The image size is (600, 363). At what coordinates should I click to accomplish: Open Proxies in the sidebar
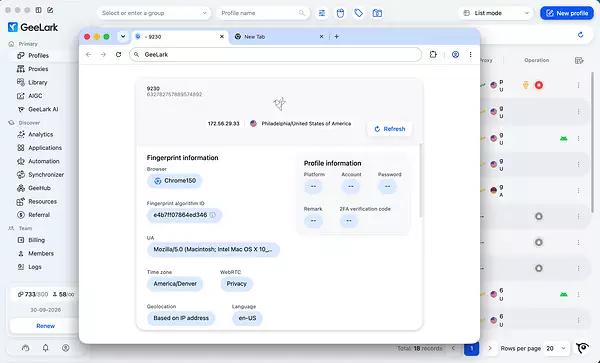click(x=38, y=69)
